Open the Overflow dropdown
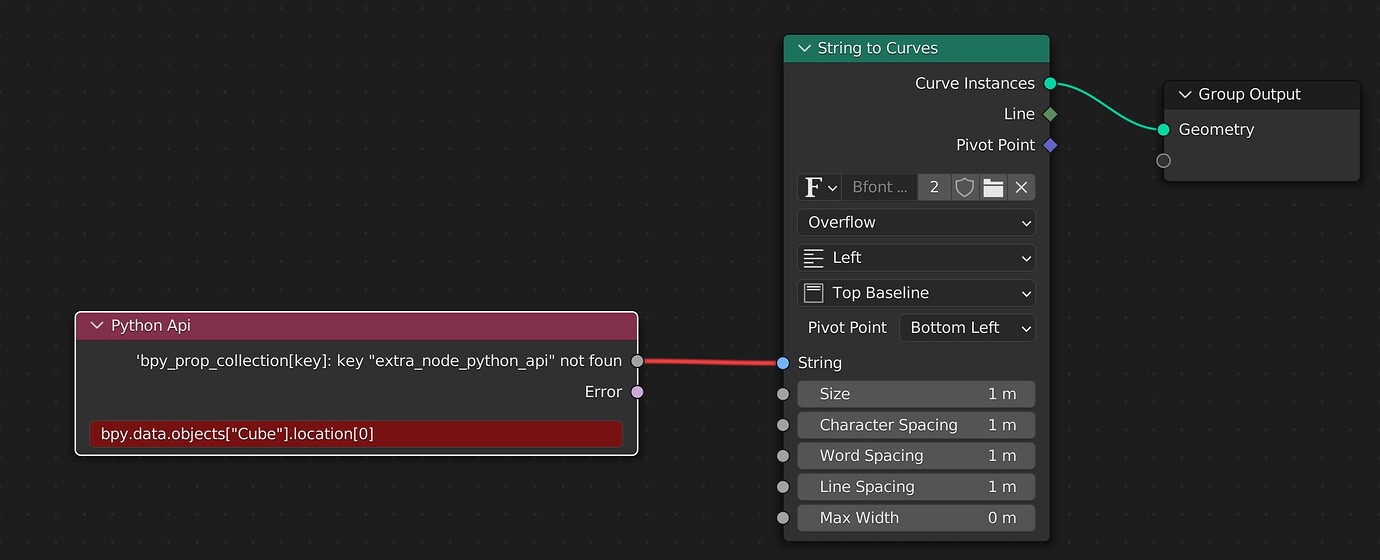Screen dimensions: 1380x560 click(916, 222)
